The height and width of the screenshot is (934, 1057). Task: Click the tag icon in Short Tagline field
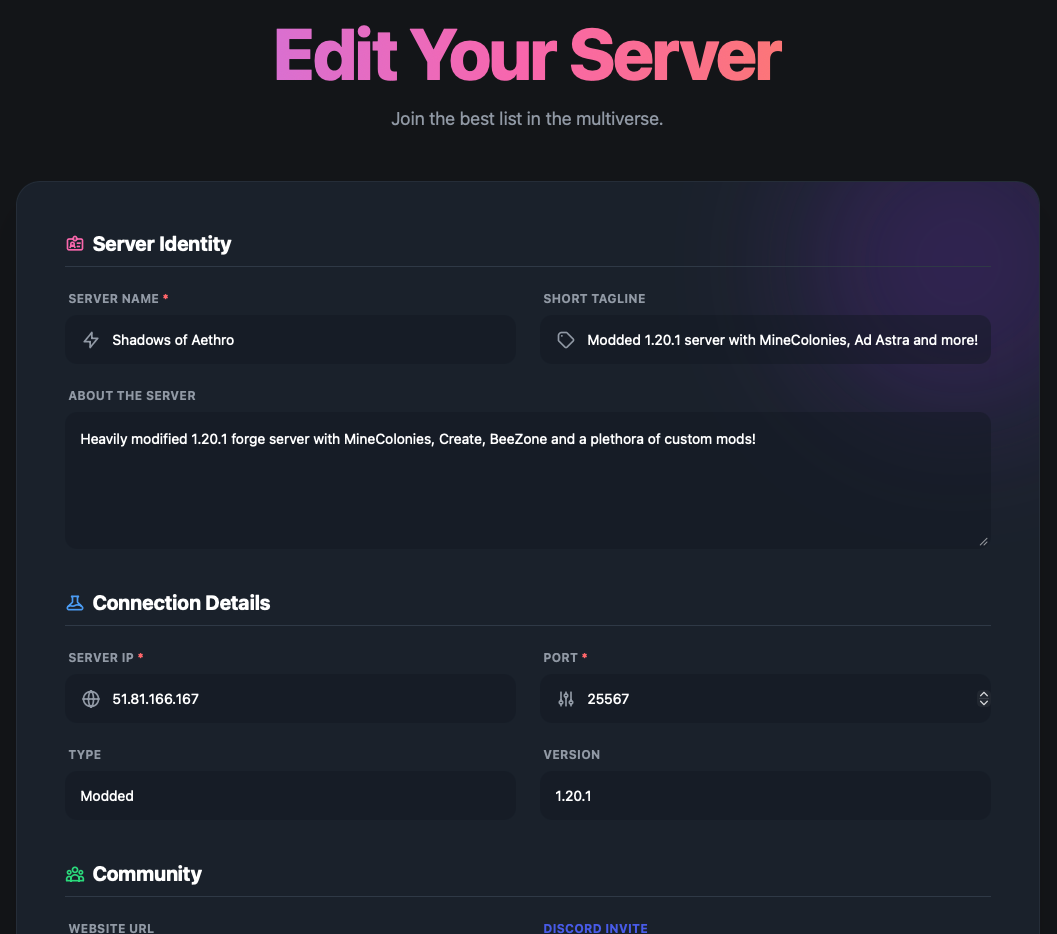click(x=566, y=340)
